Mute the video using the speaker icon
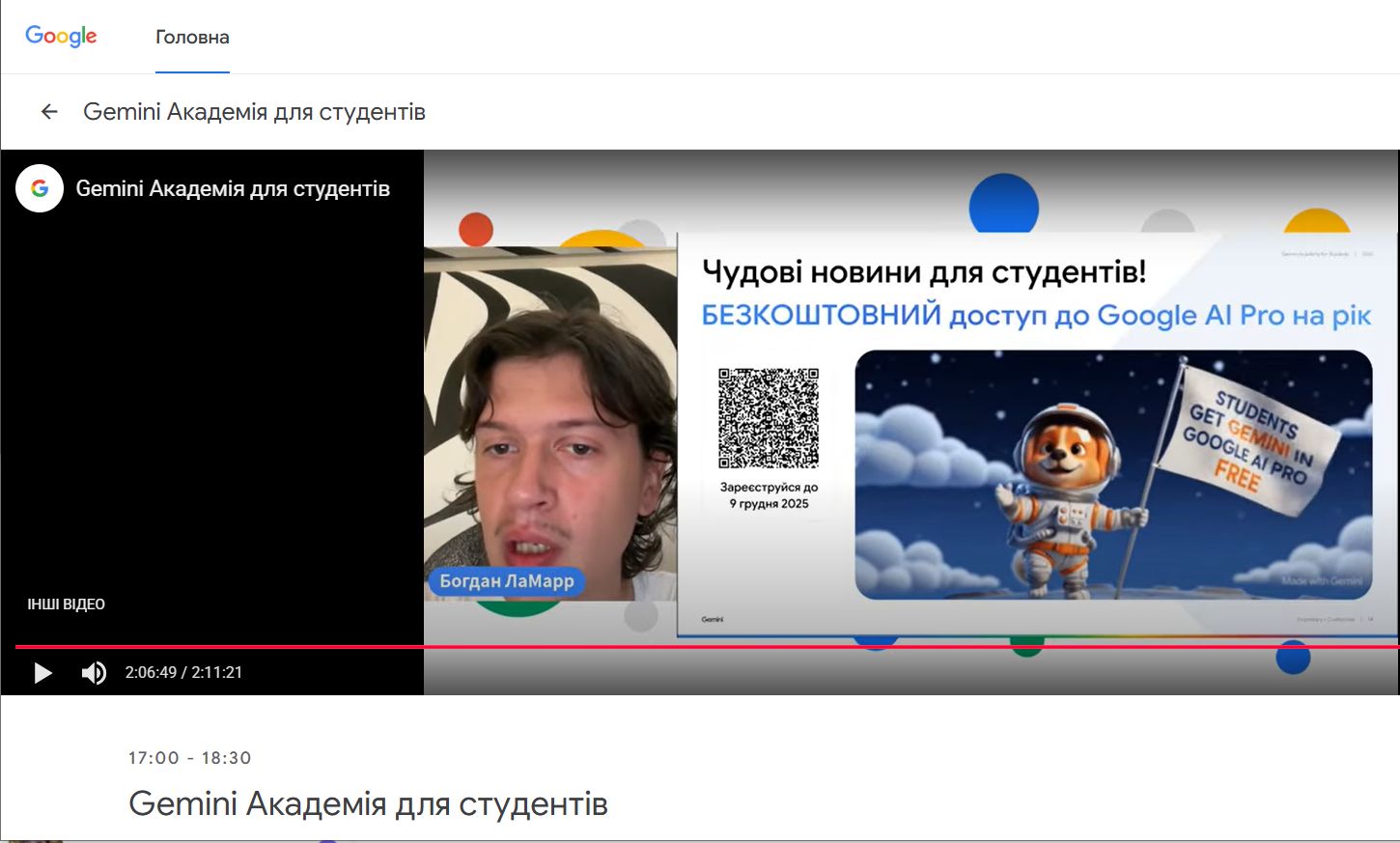 tap(94, 673)
